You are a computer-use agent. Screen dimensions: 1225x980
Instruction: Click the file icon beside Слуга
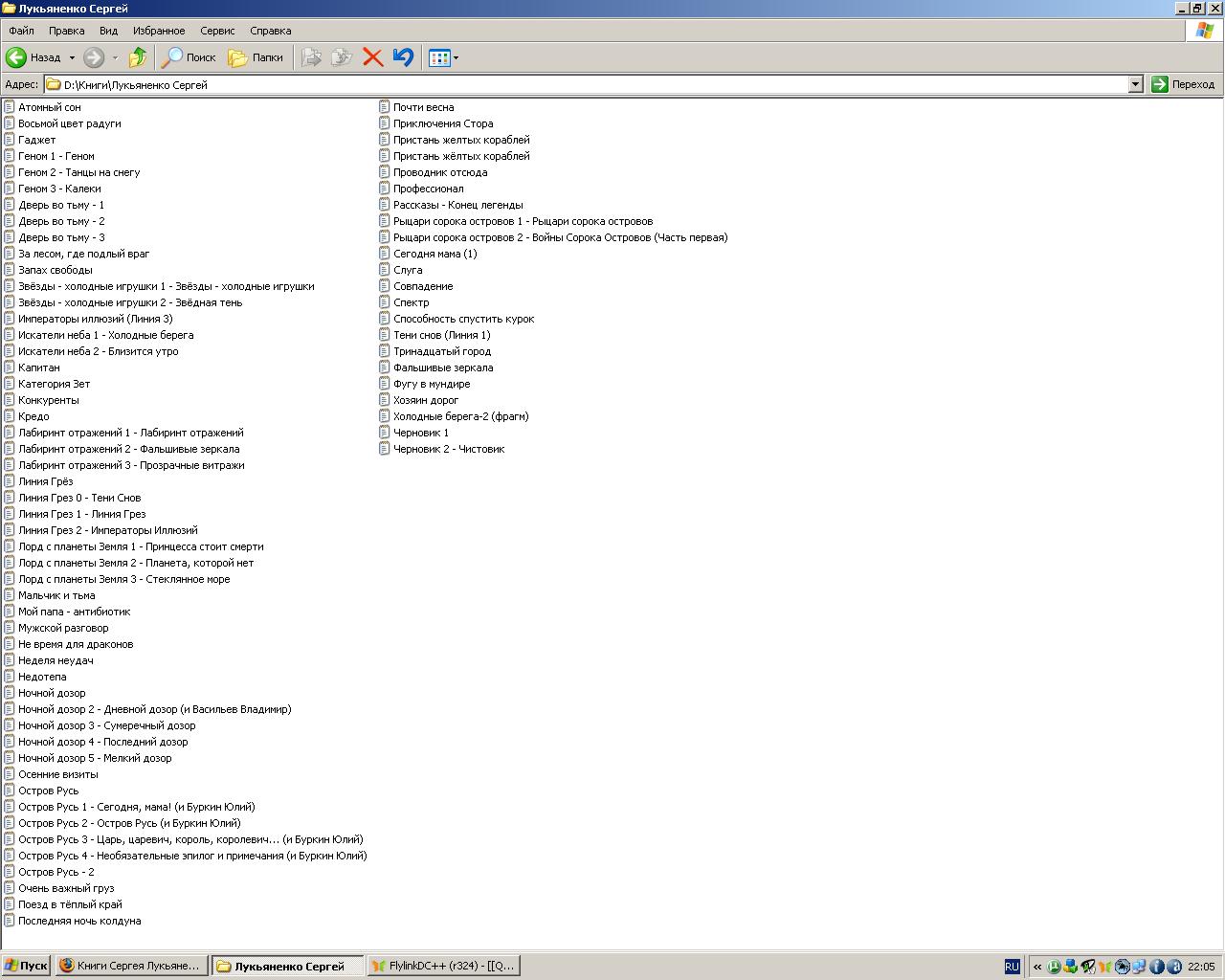[385, 270]
